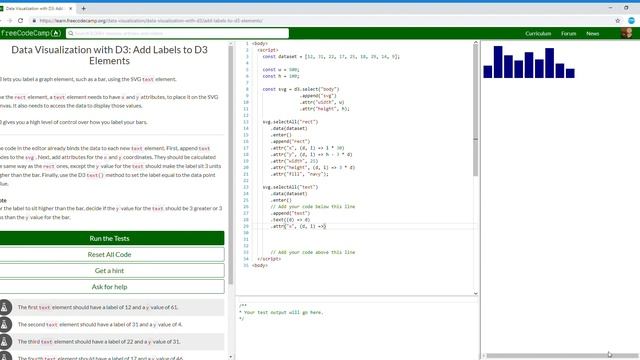Open the News link in navbar
This screenshot has height=360, width=640.
(x=593, y=33)
